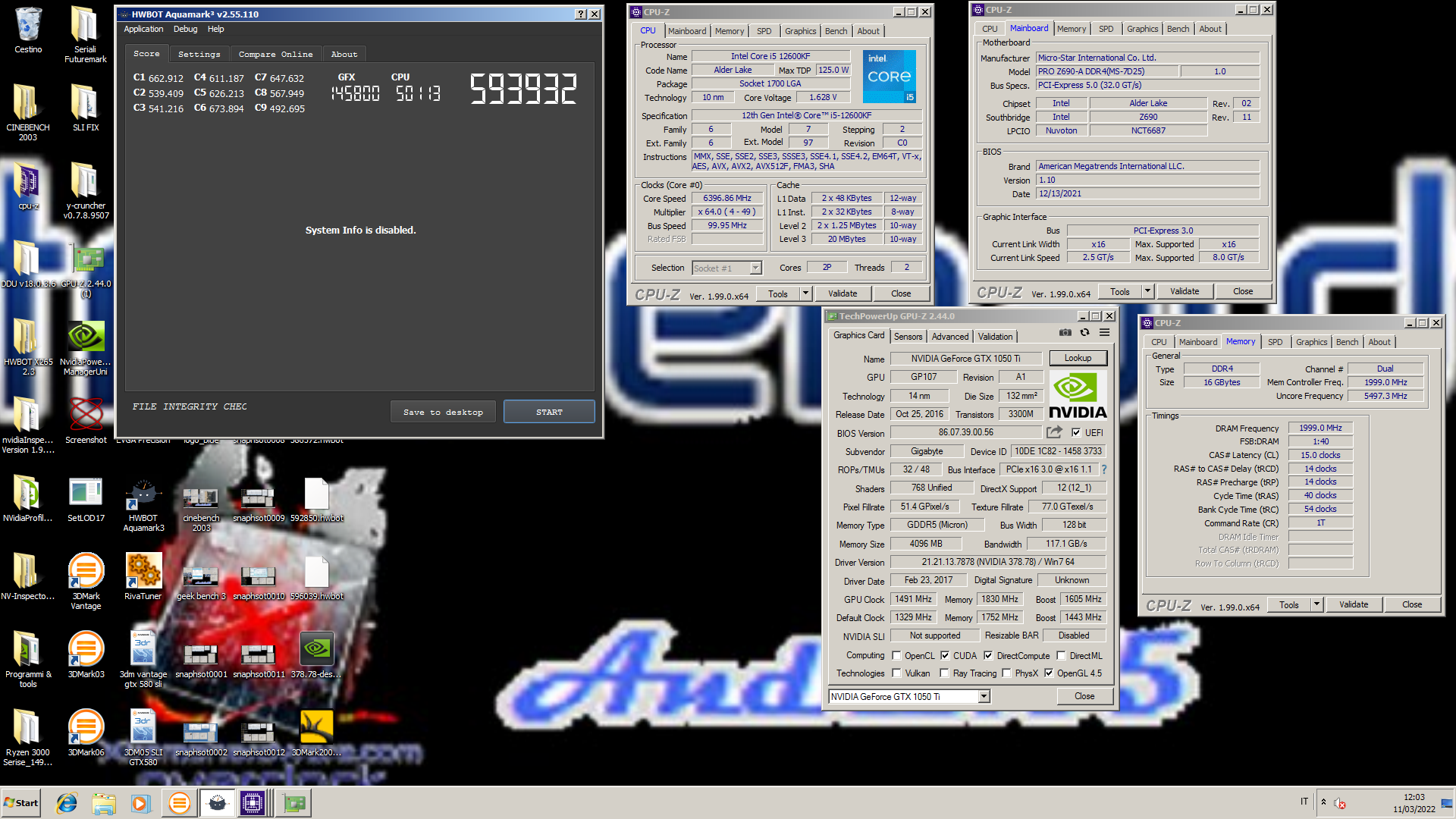The height and width of the screenshot is (819, 1456).
Task: Click the Intel Core i5 logo in CPU-Z
Action: coord(890,77)
